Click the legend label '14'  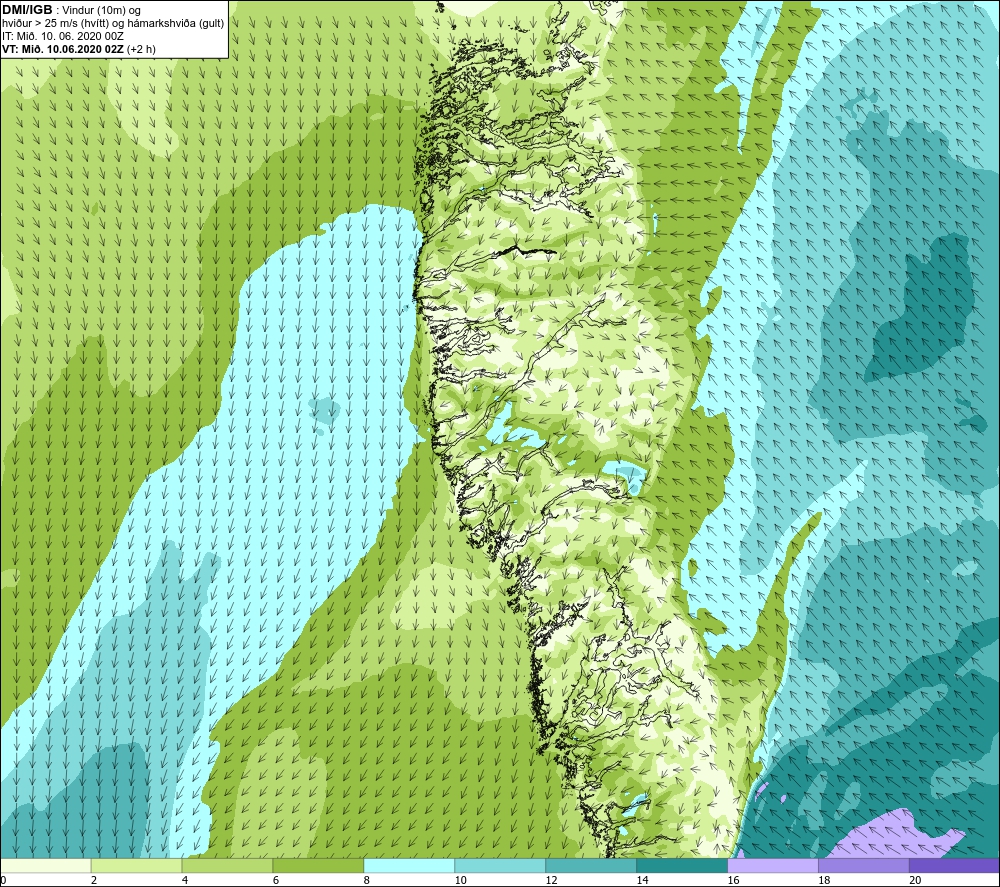coord(642,880)
